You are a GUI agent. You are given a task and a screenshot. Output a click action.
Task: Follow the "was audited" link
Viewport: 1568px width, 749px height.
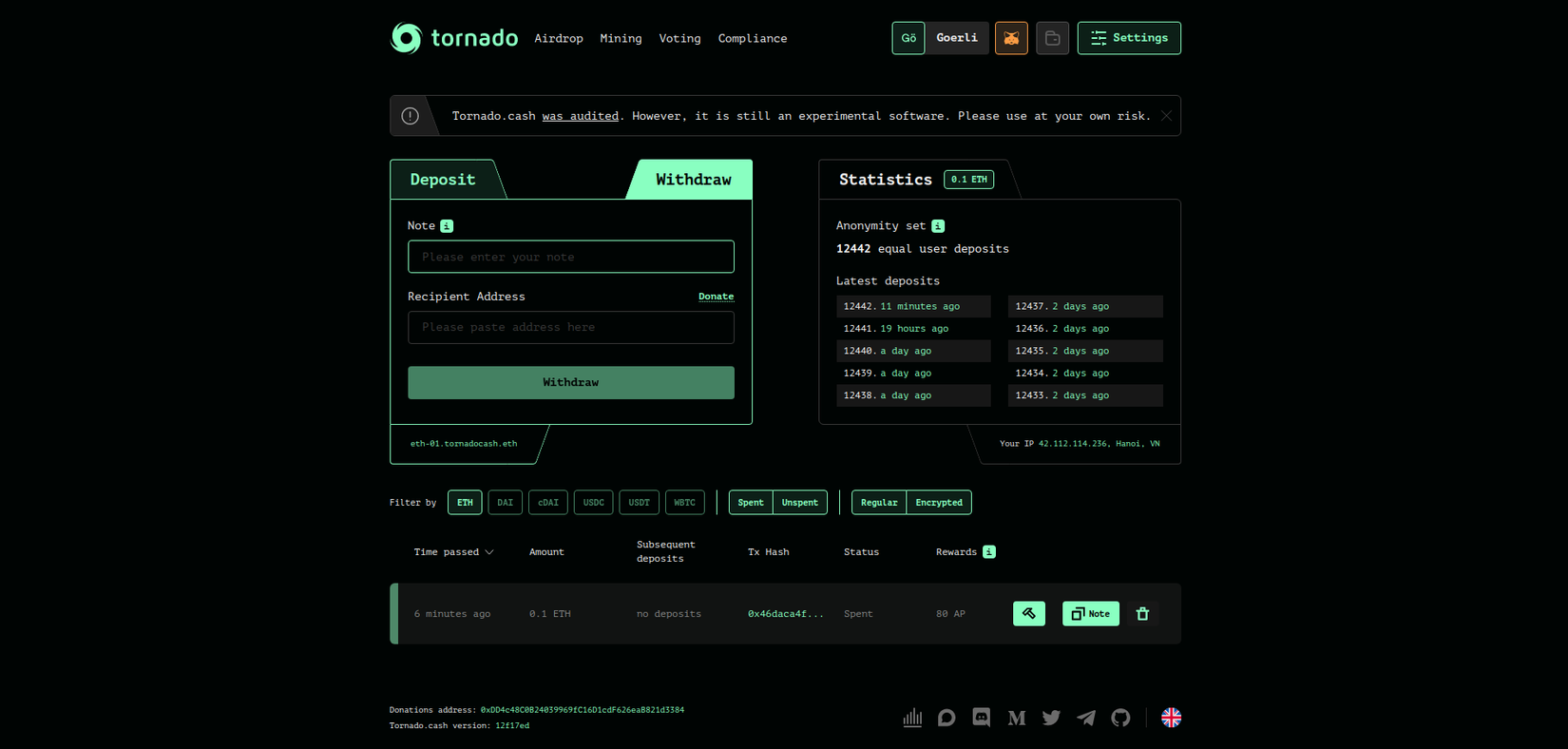[581, 116]
